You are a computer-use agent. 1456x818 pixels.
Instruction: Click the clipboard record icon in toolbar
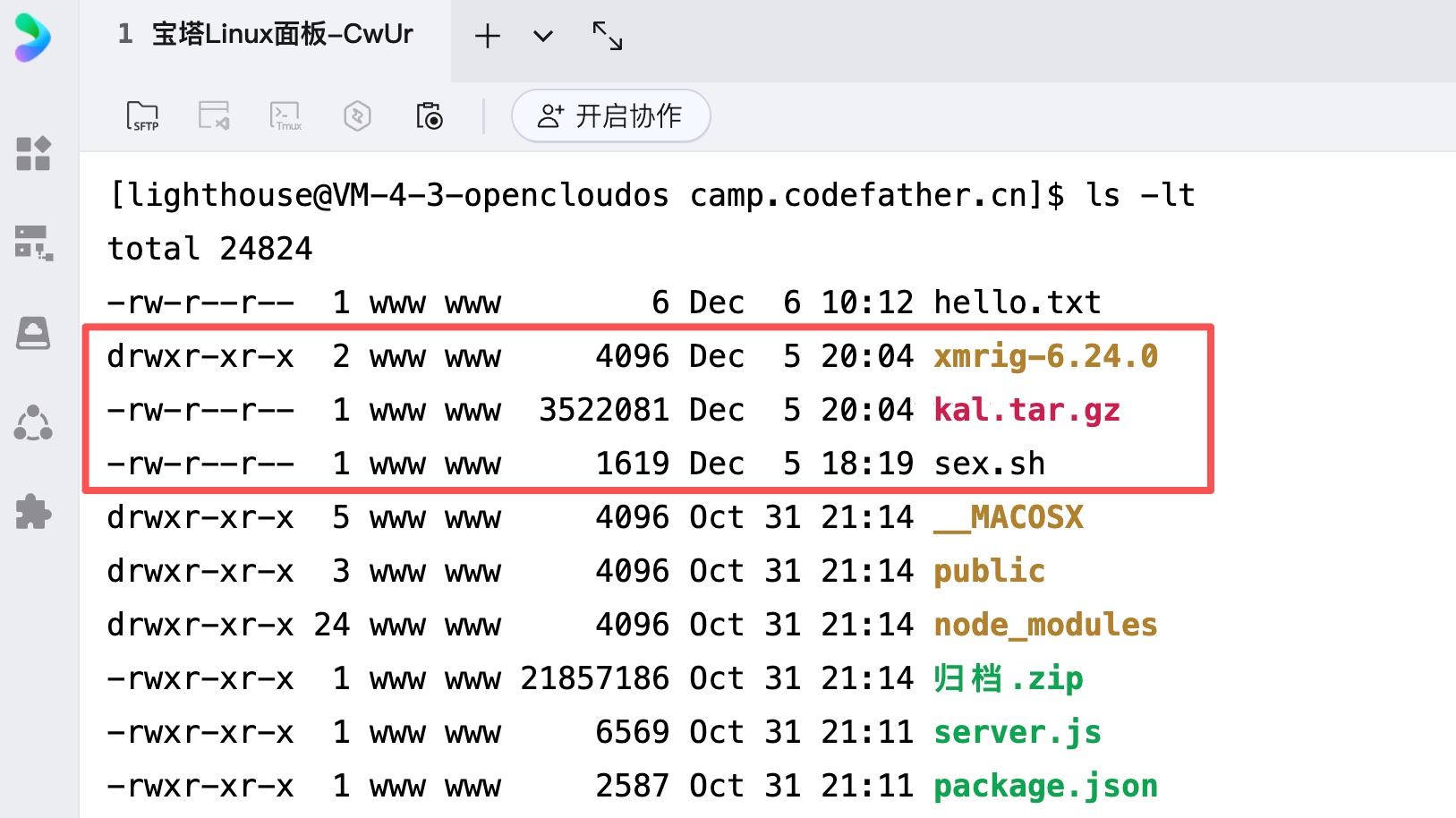click(x=430, y=116)
